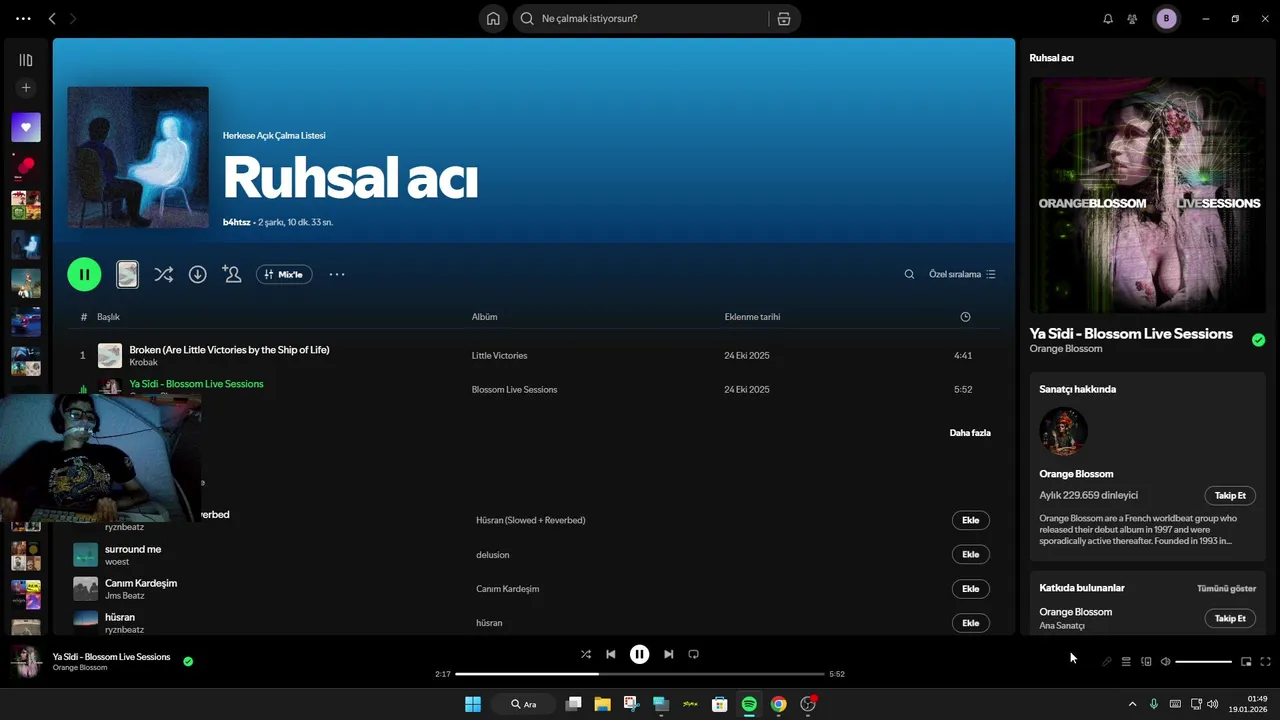Follow Orange Blossom in Katkıda bulunanlar card

(x=1230, y=618)
